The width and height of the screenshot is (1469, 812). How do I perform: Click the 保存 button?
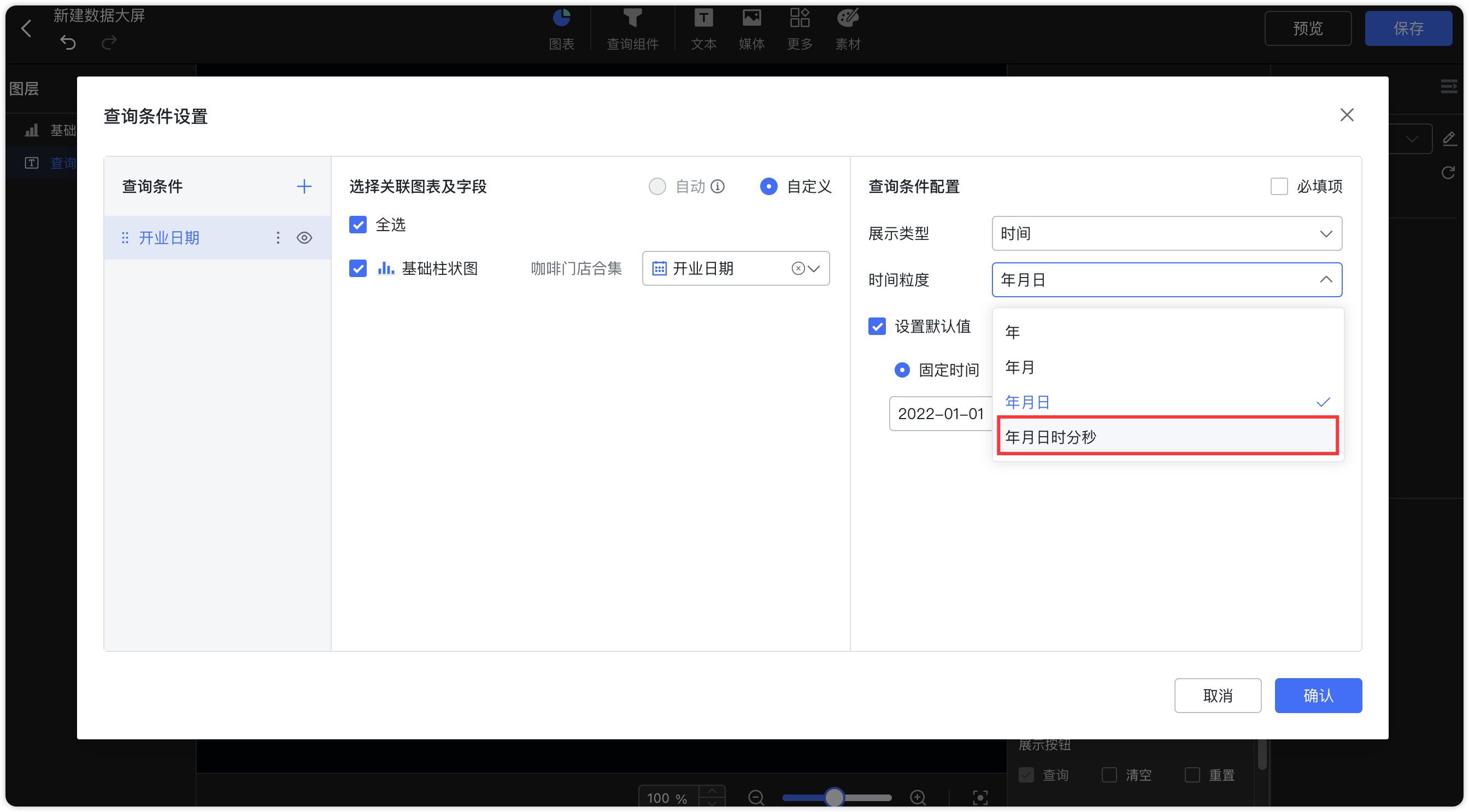pyautogui.click(x=1408, y=28)
